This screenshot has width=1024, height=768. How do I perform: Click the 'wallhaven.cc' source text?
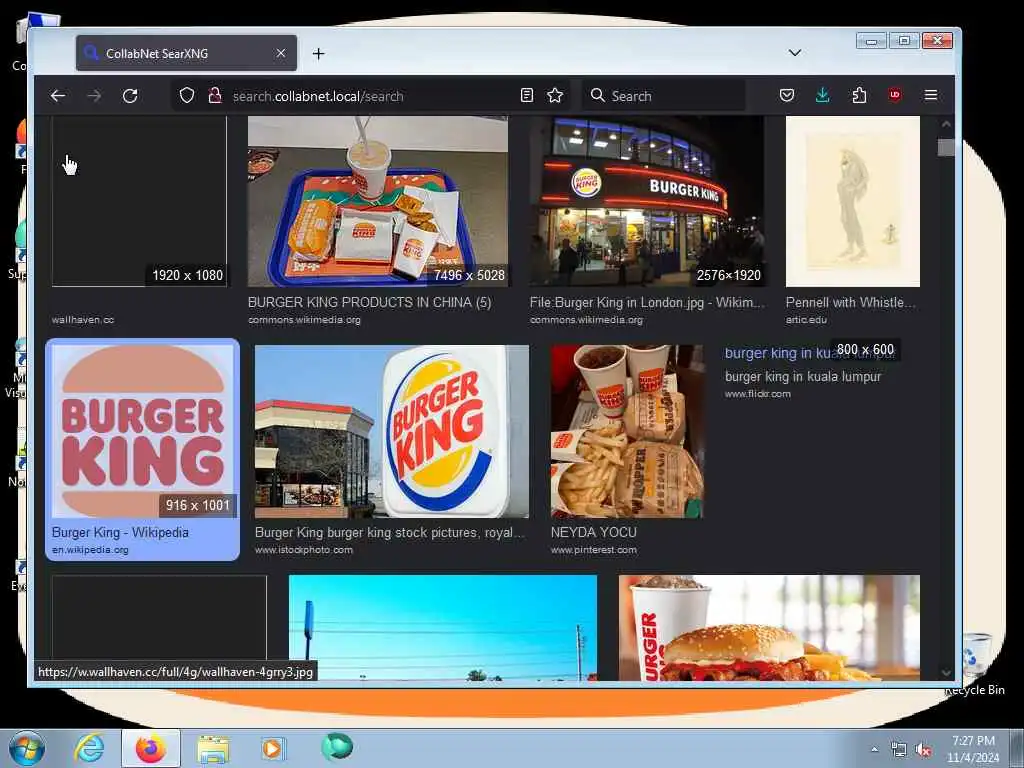point(83,320)
